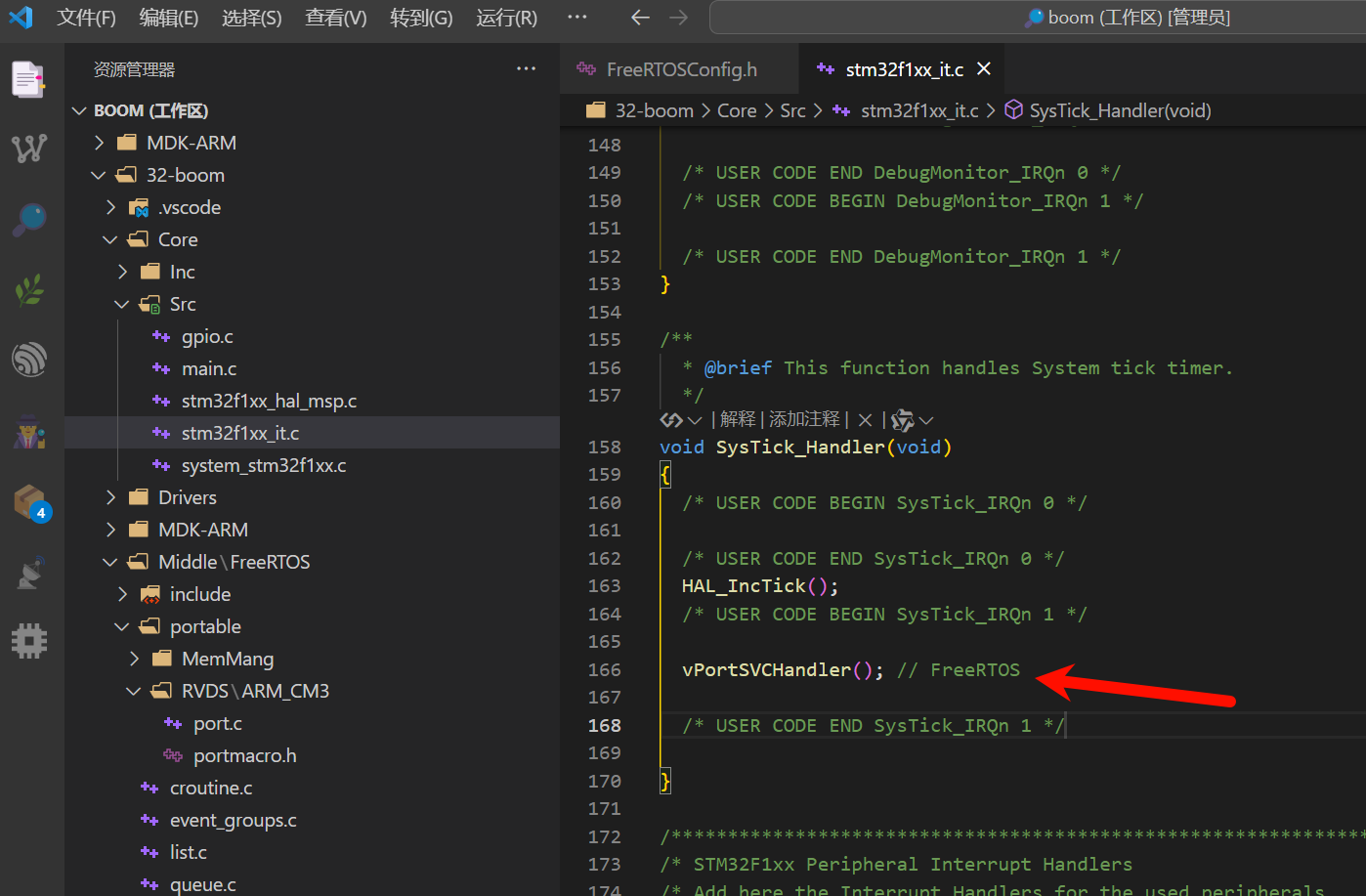Collapse the RVDS\ARM_CM3 folder
The width and height of the screenshot is (1366, 896).
(134, 691)
